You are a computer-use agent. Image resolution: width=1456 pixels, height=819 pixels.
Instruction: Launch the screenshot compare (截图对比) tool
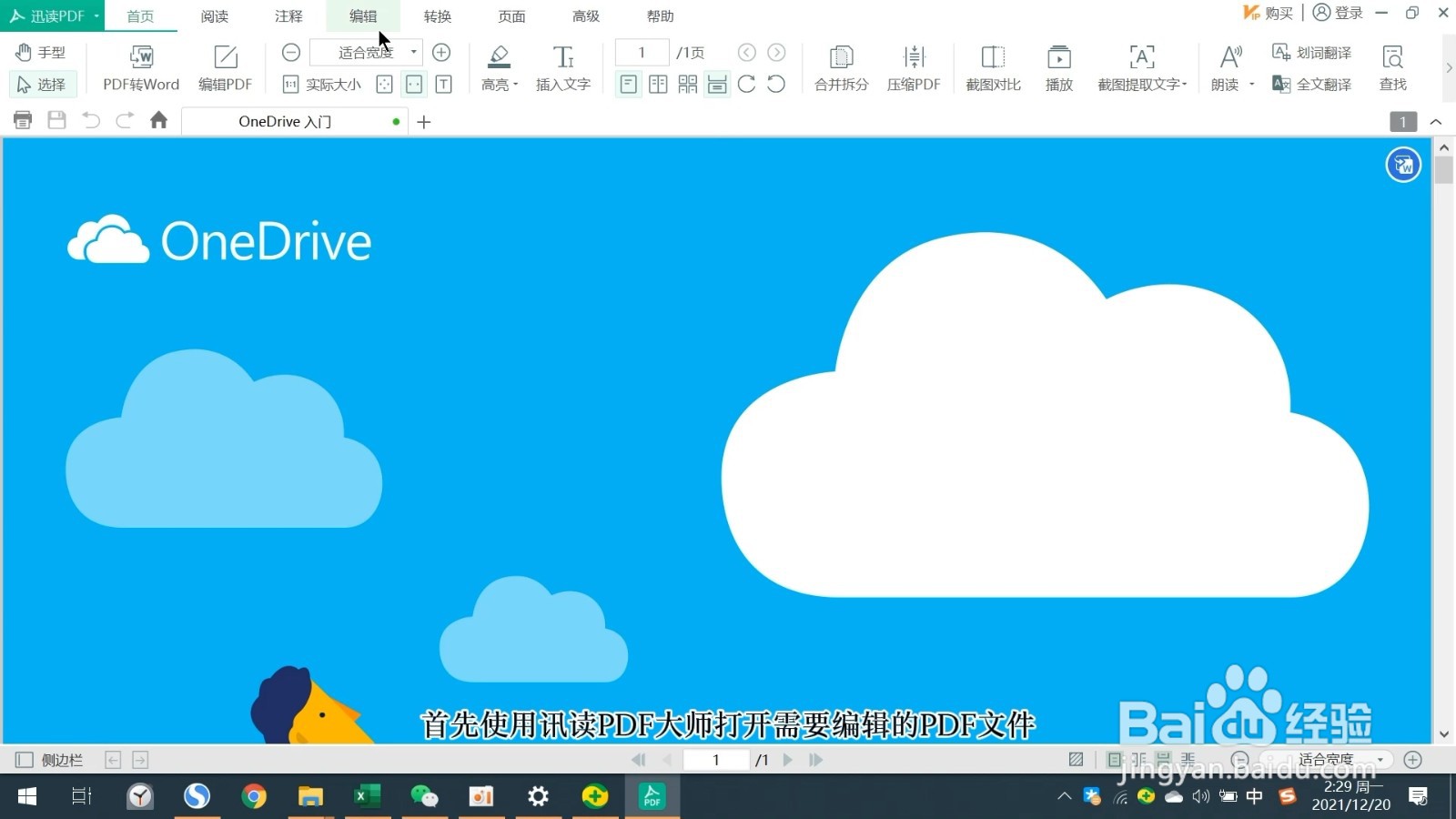tap(993, 68)
